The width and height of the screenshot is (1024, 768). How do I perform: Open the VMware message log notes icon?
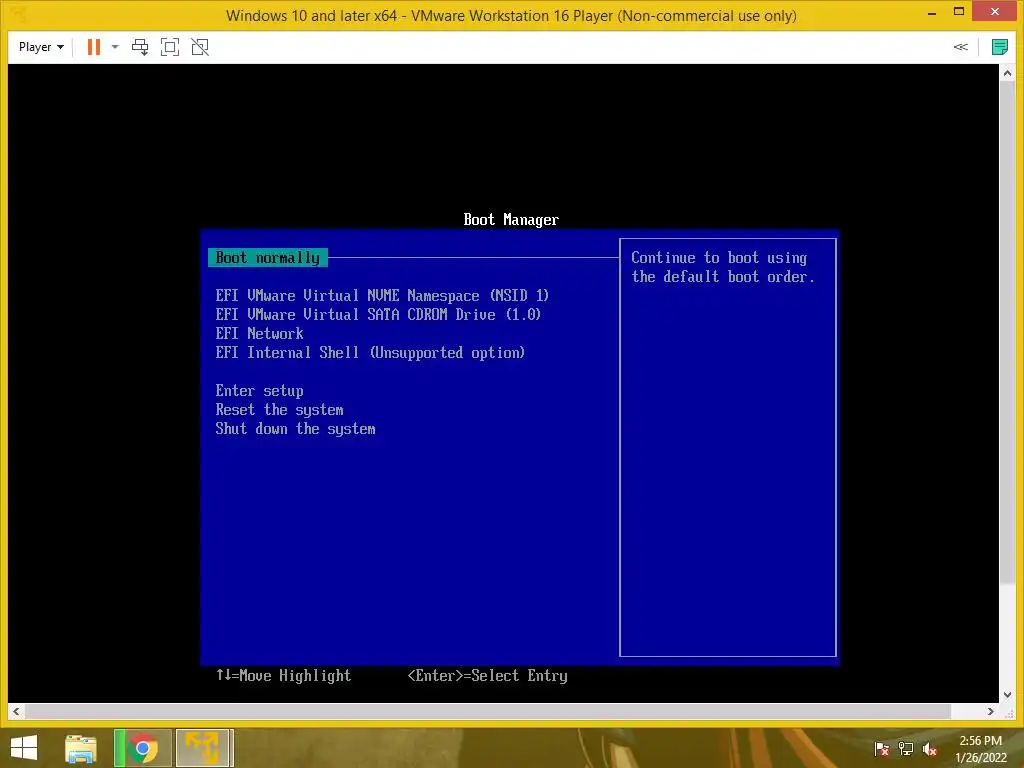tap(999, 47)
